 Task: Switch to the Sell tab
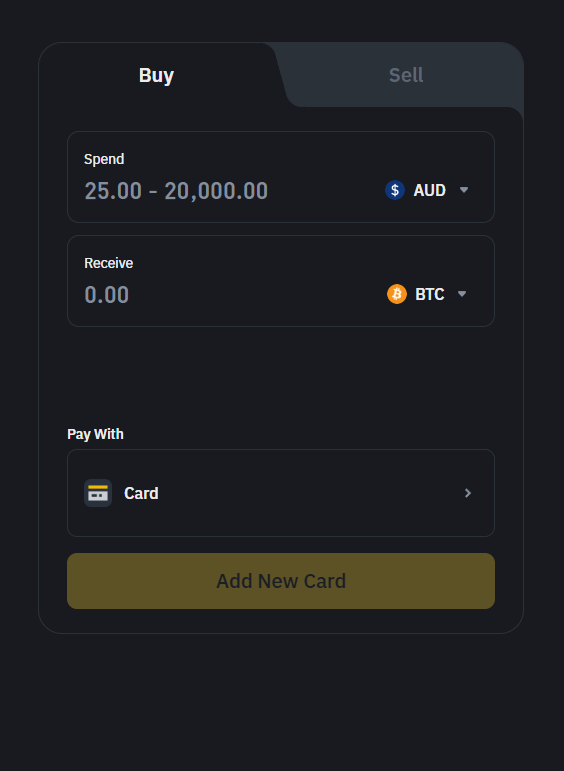point(406,75)
